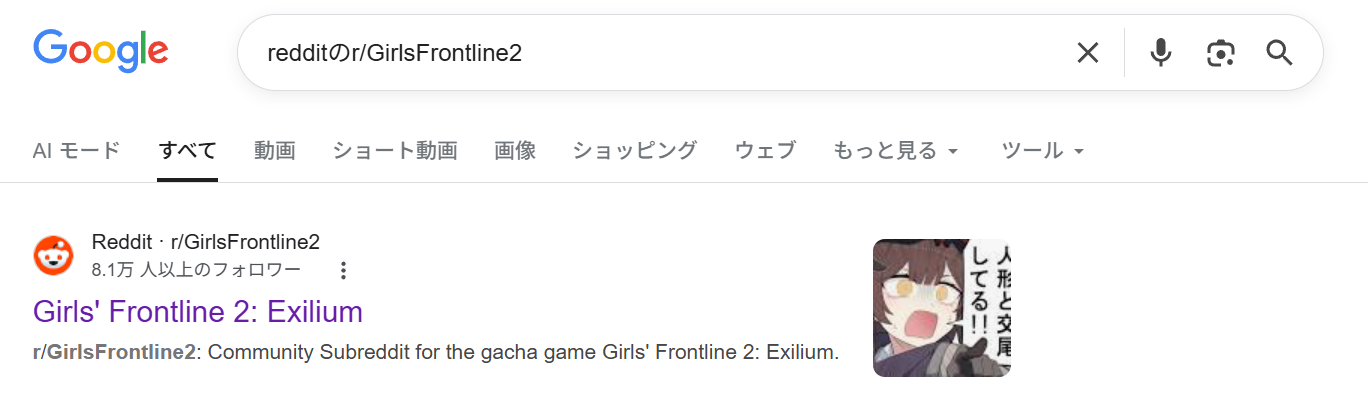The height and width of the screenshot is (409, 1368).
Task: Switch to the AI モード tab
Action: click(76, 151)
